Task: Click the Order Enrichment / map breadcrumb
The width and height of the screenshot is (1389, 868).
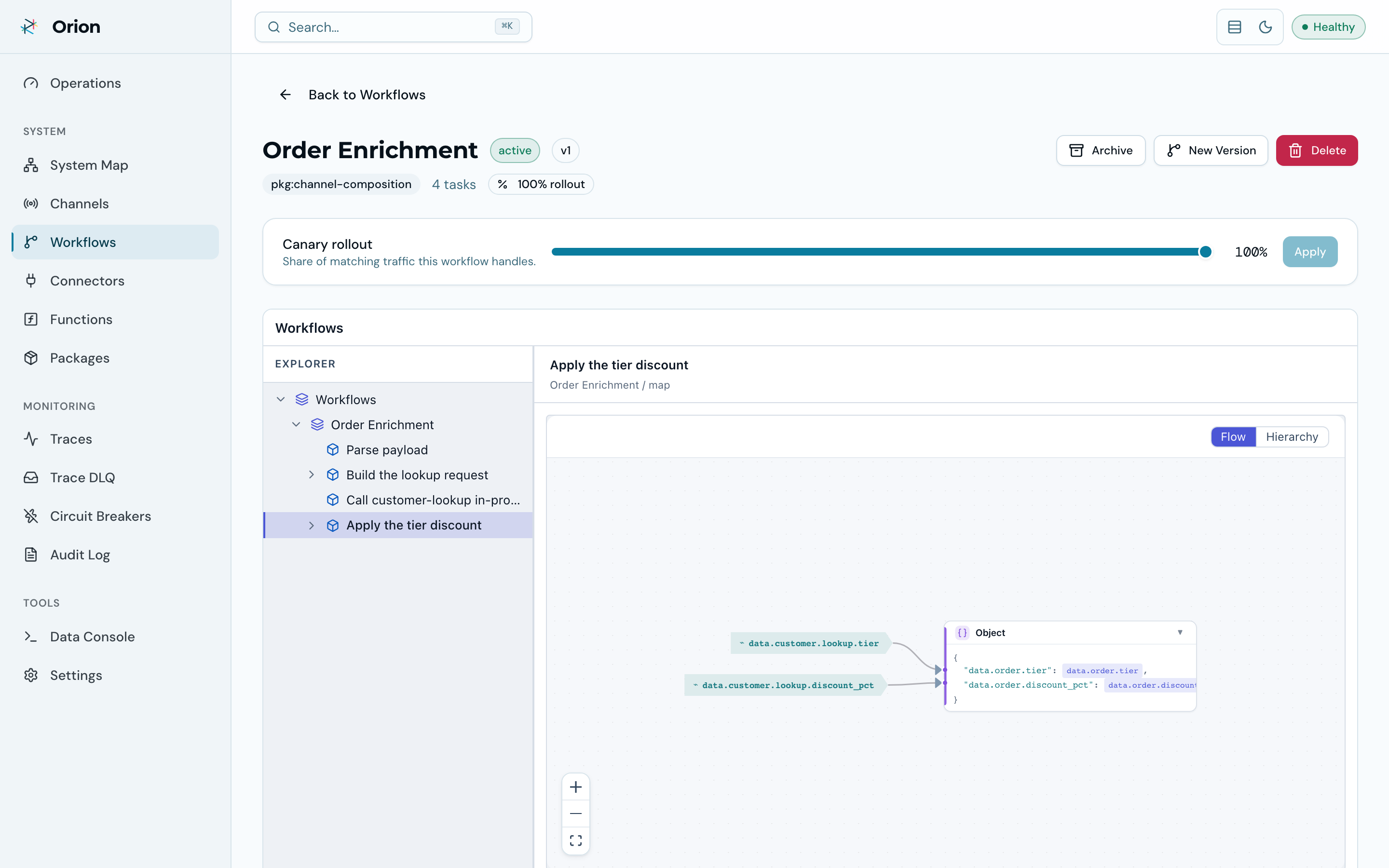Action: [610, 385]
